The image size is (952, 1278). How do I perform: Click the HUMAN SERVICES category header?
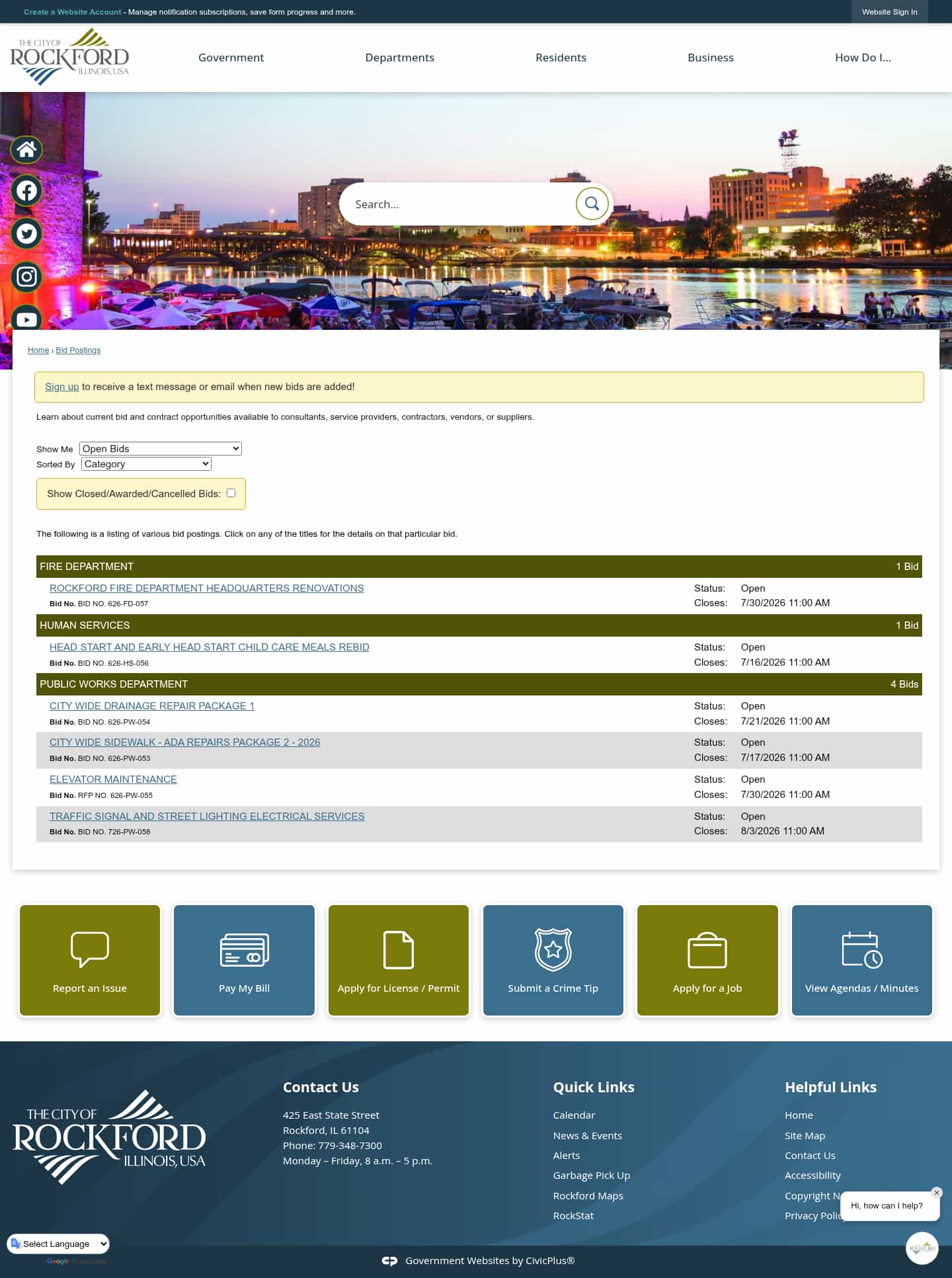[479, 625]
